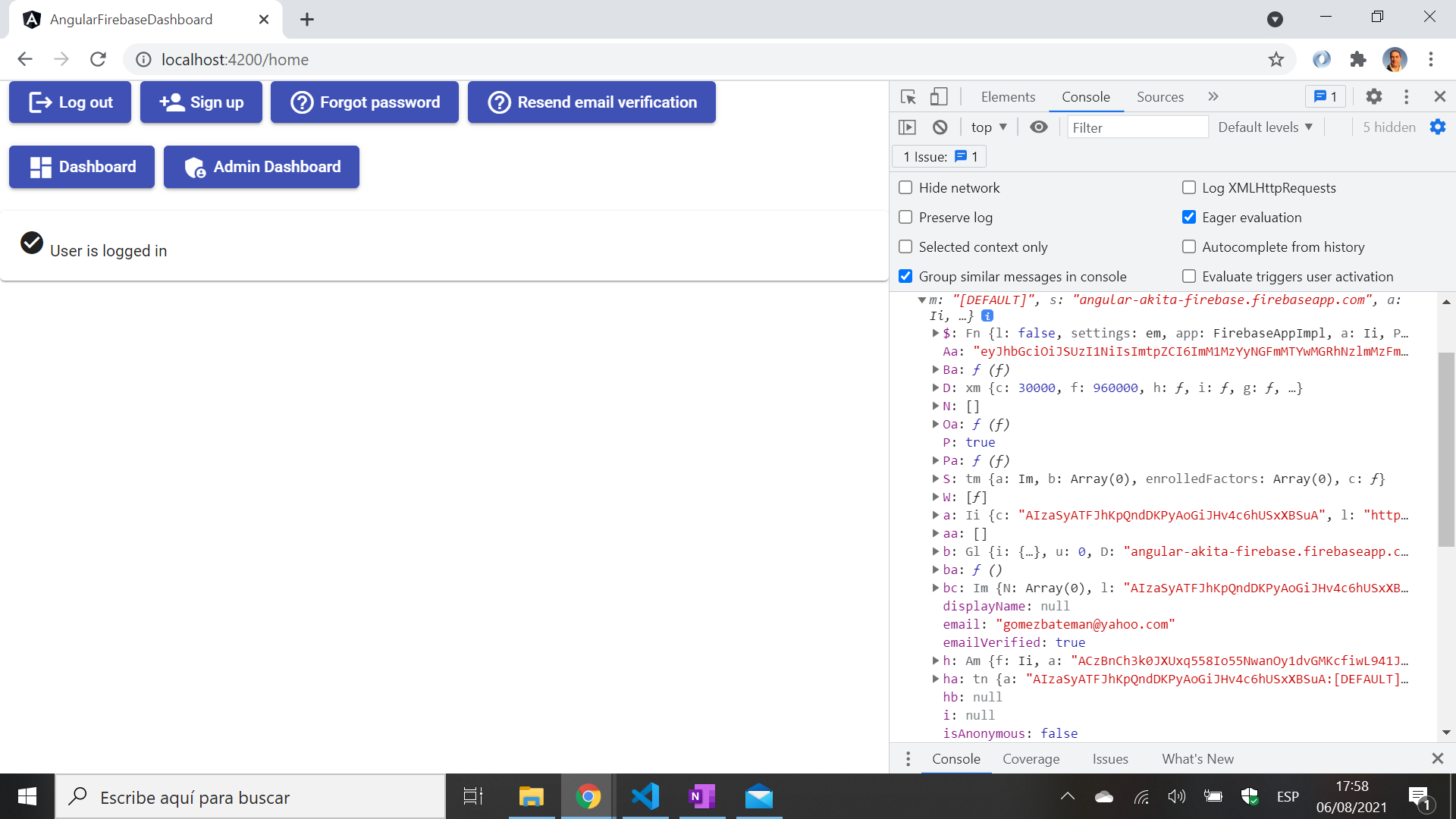Open the top JavaScript context dropdown
Screen dimensions: 1456x819
click(x=988, y=127)
